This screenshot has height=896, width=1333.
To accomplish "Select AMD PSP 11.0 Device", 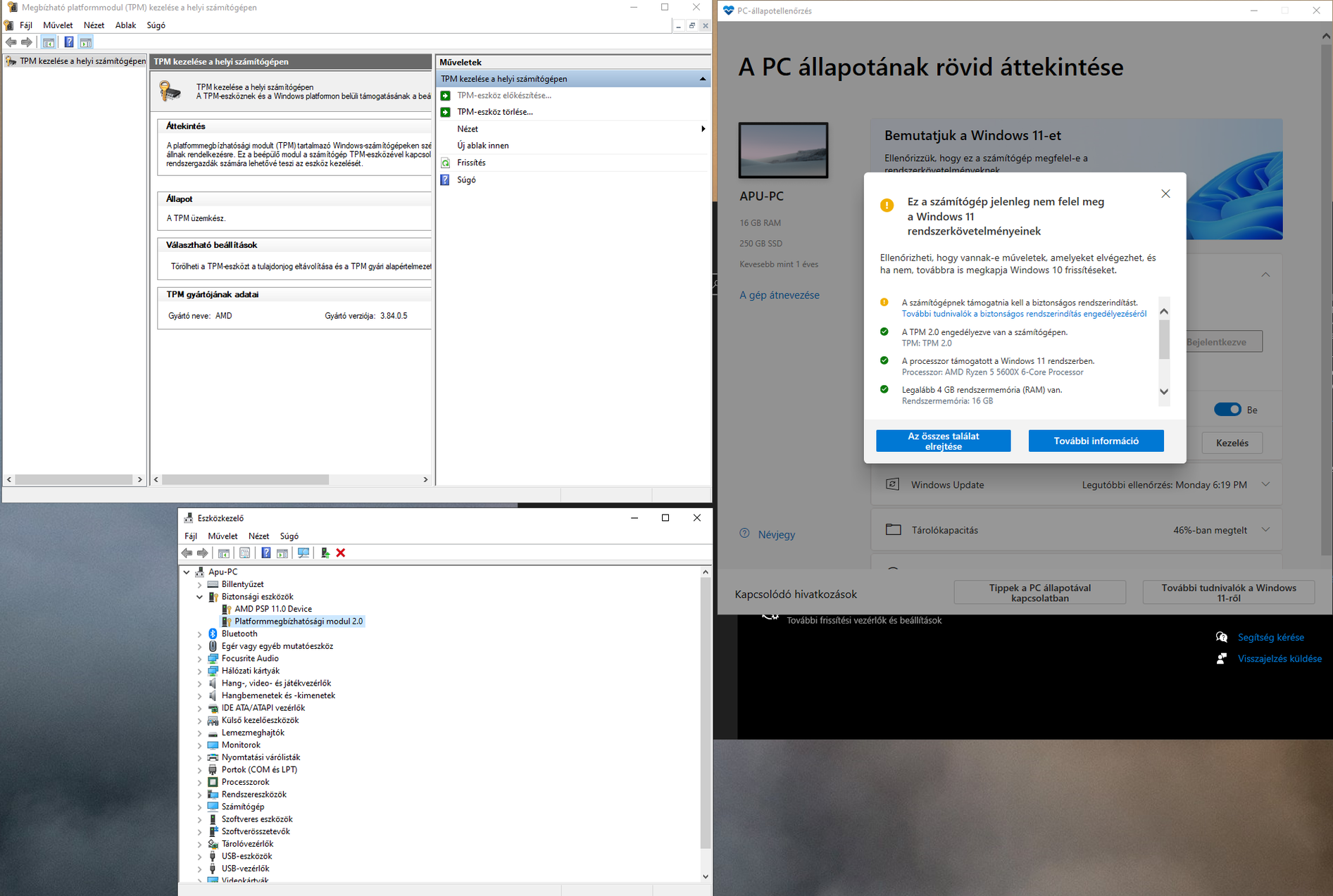I will click(273, 610).
